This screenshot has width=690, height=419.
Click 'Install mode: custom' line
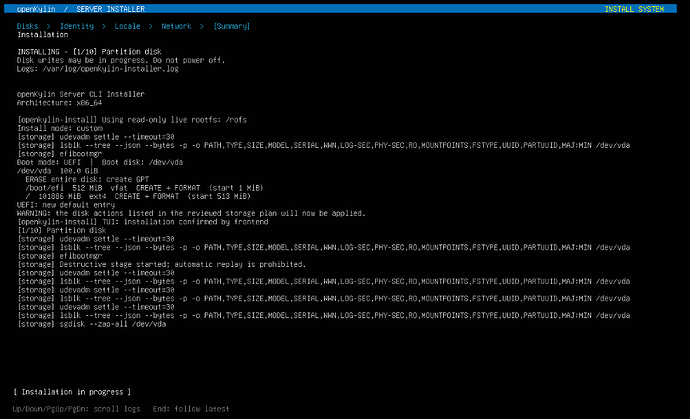tap(60, 129)
